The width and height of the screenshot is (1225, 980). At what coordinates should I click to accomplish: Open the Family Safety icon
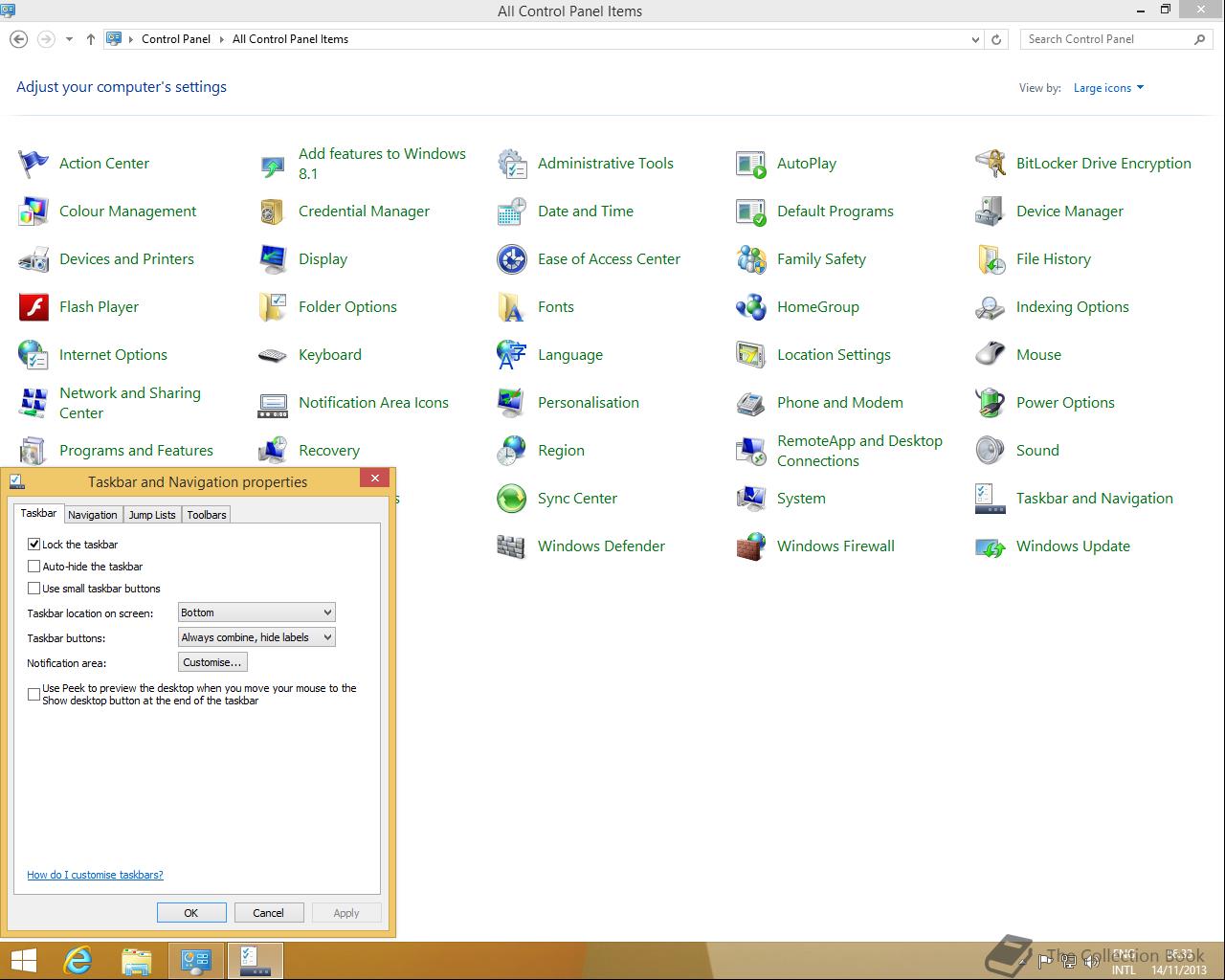click(x=751, y=259)
